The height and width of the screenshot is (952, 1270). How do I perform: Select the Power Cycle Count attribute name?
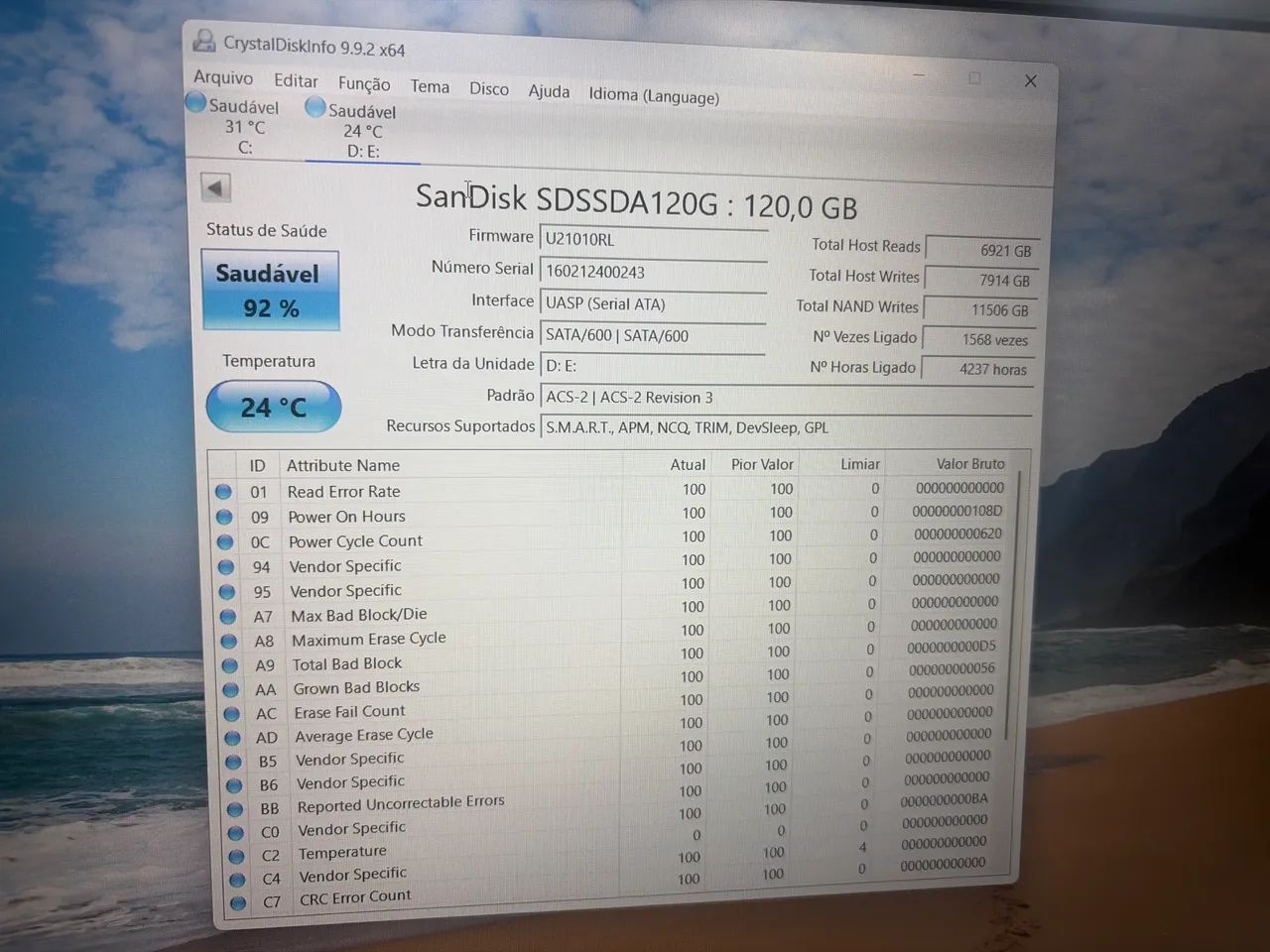[x=355, y=541]
